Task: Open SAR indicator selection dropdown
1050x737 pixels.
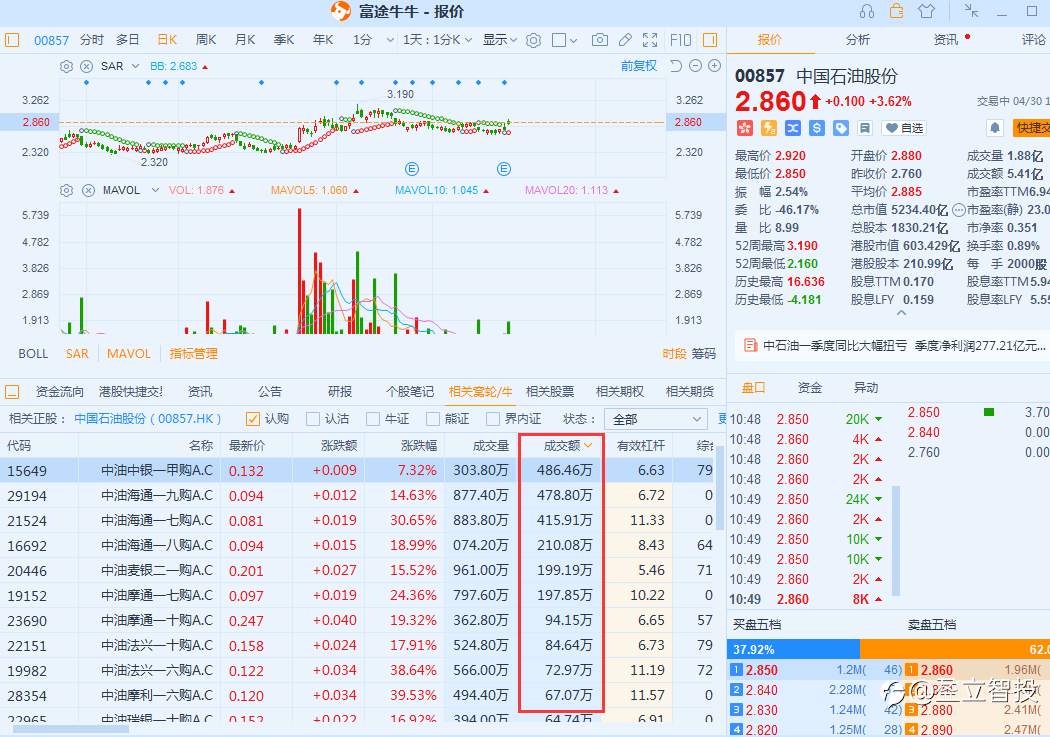Action: pyautogui.click(x=135, y=66)
